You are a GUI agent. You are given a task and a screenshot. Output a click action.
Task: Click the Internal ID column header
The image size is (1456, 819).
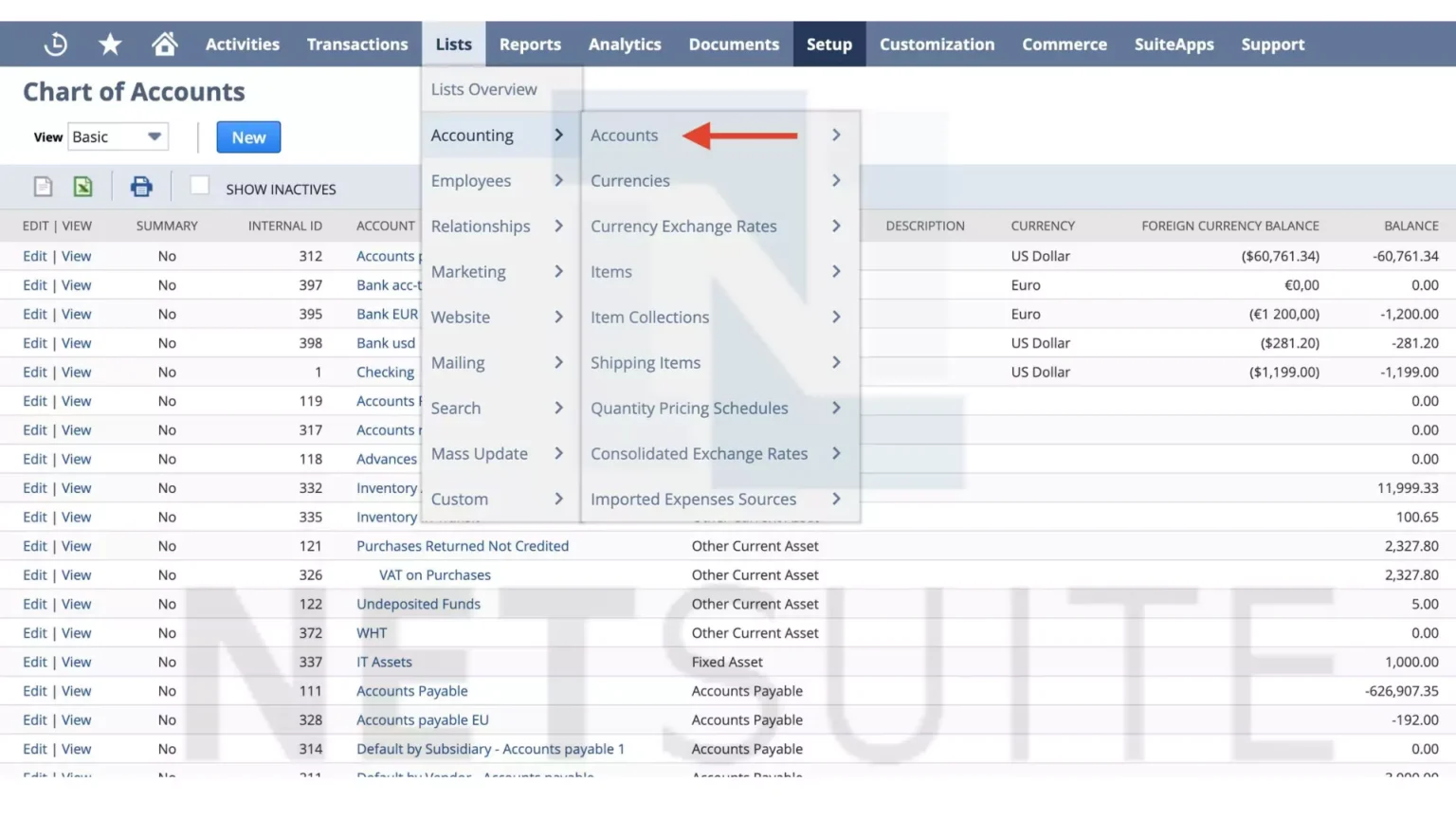tap(285, 226)
